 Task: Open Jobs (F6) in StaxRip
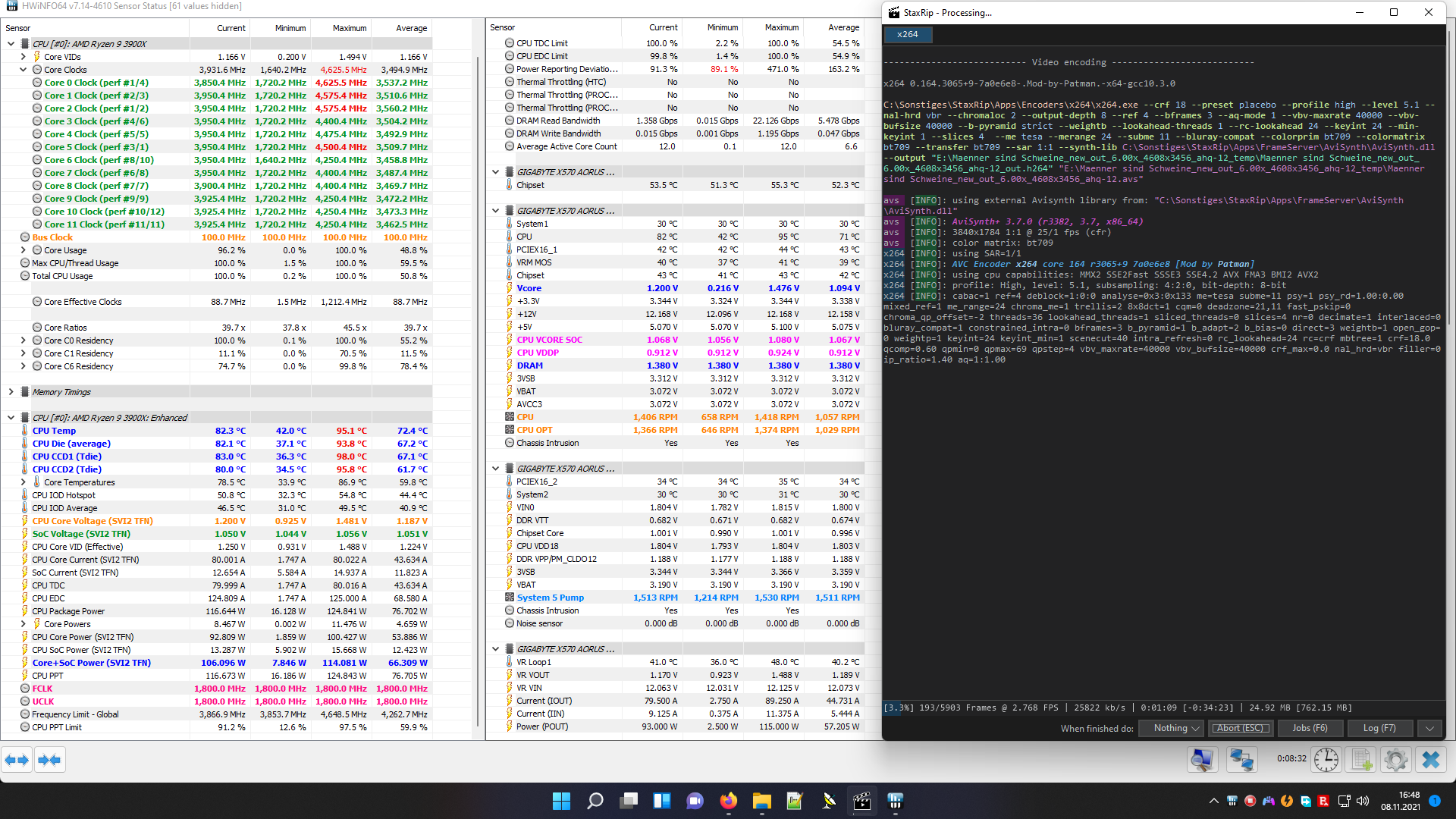(x=1310, y=728)
